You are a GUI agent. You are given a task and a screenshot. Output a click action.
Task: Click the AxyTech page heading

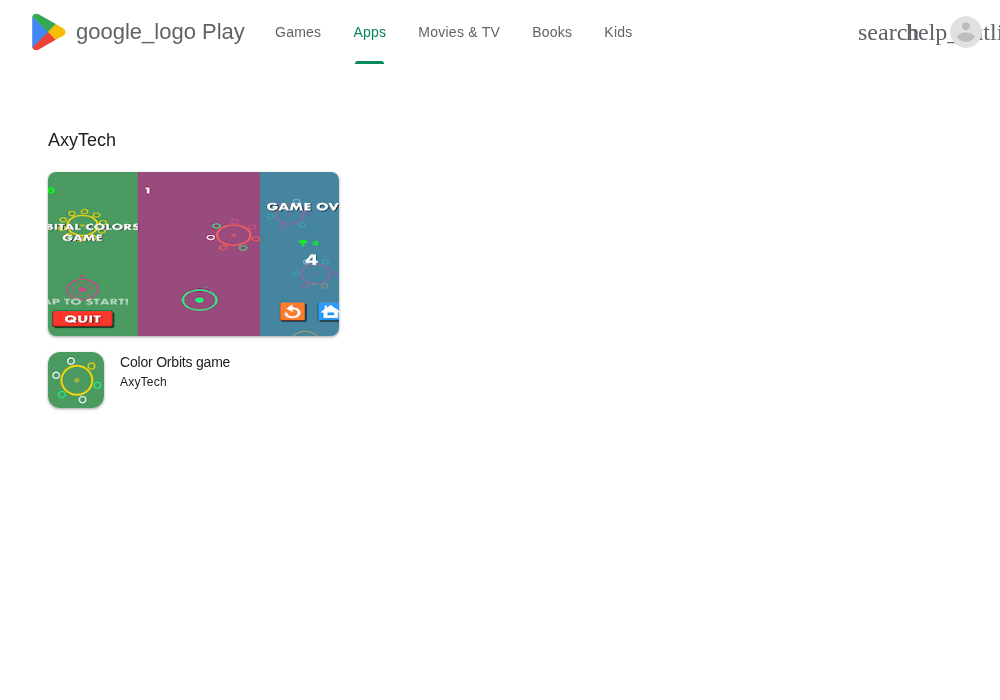click(82, 140)
